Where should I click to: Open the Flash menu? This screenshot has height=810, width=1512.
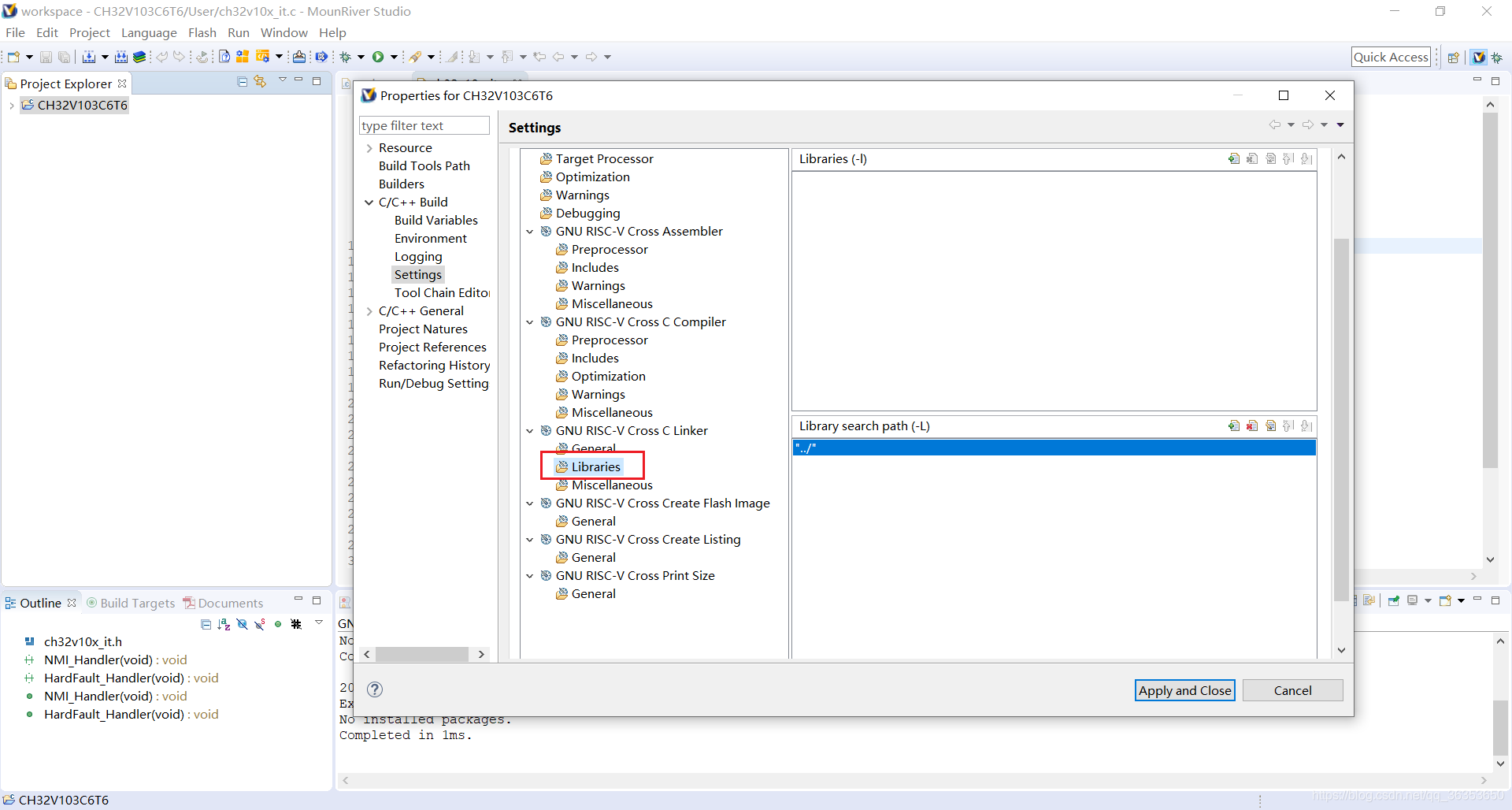click(202, 32)
